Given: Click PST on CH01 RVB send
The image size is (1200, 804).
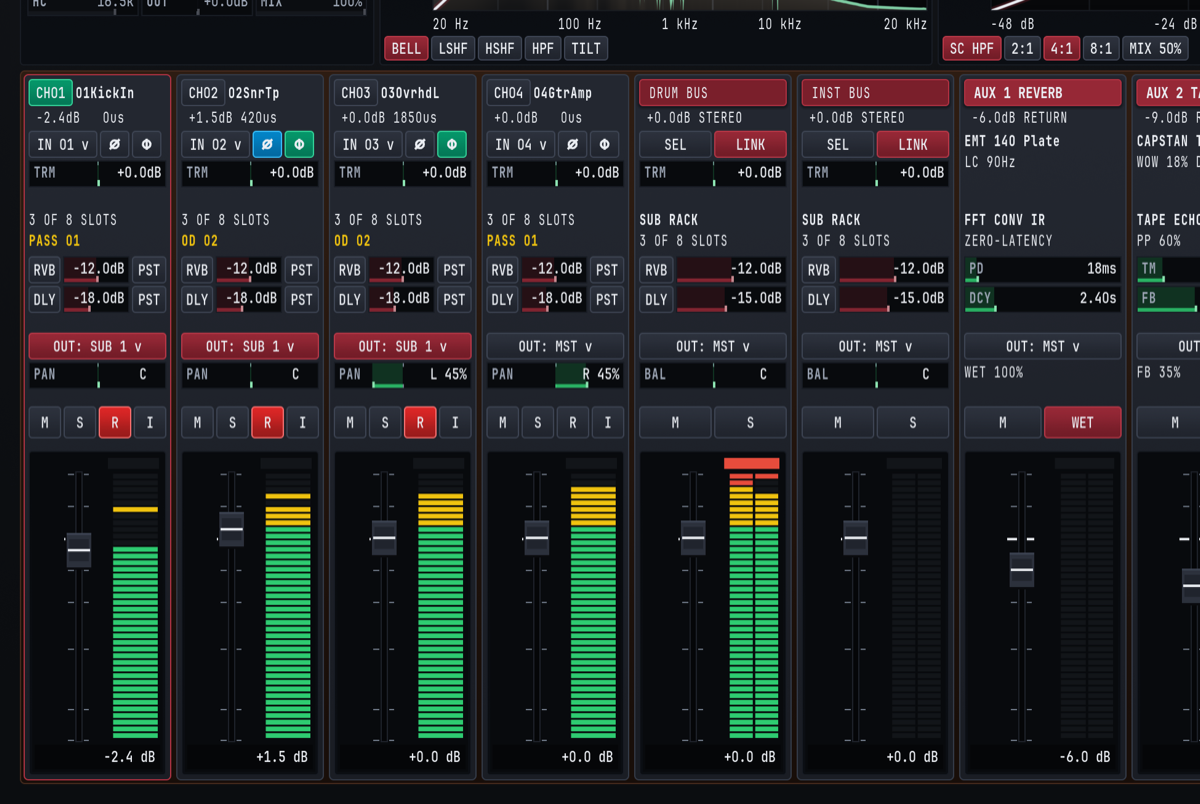Looking at the screenshot, I should (x=149, y=270).
